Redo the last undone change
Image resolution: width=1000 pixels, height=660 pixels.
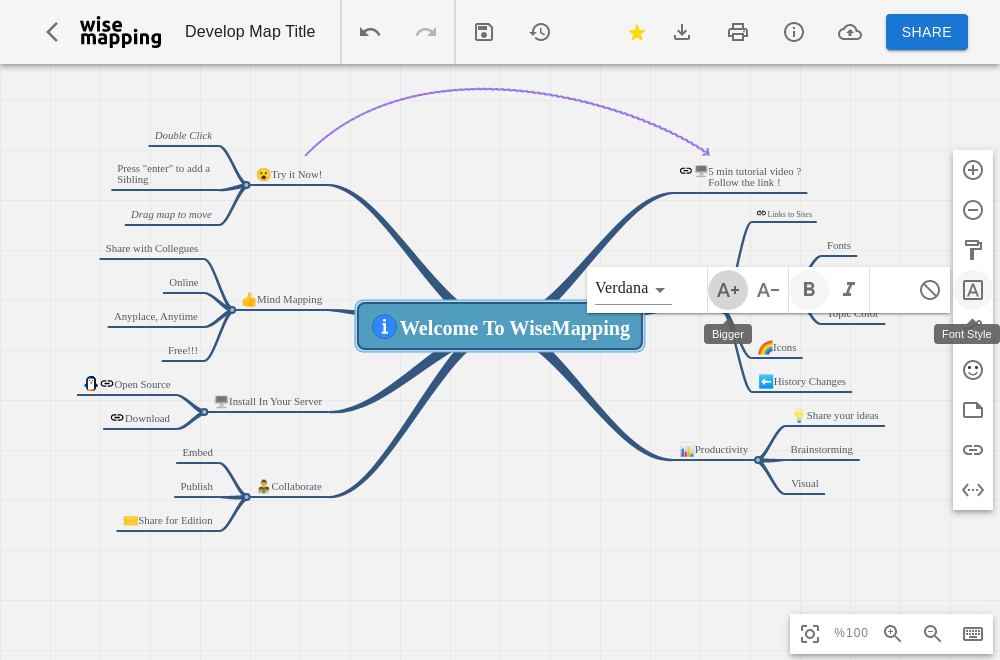point(426,32)
